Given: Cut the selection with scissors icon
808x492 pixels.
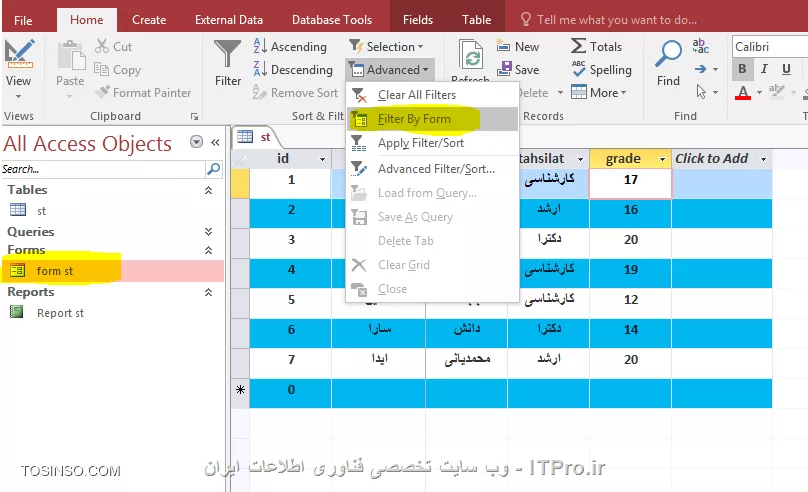Looking at the screenshot, I should point(113,46).
